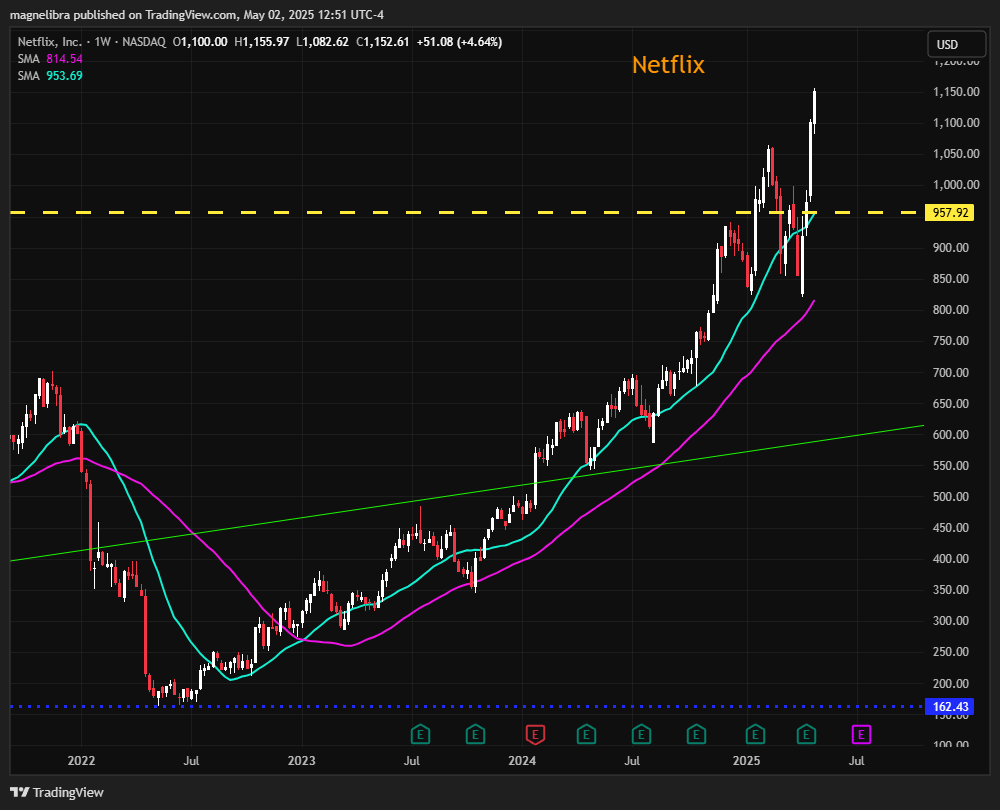Select the magenta SMA 814.54 legend entry
The width and height of the screenshot is (1000, 810).
click(50, 59)
